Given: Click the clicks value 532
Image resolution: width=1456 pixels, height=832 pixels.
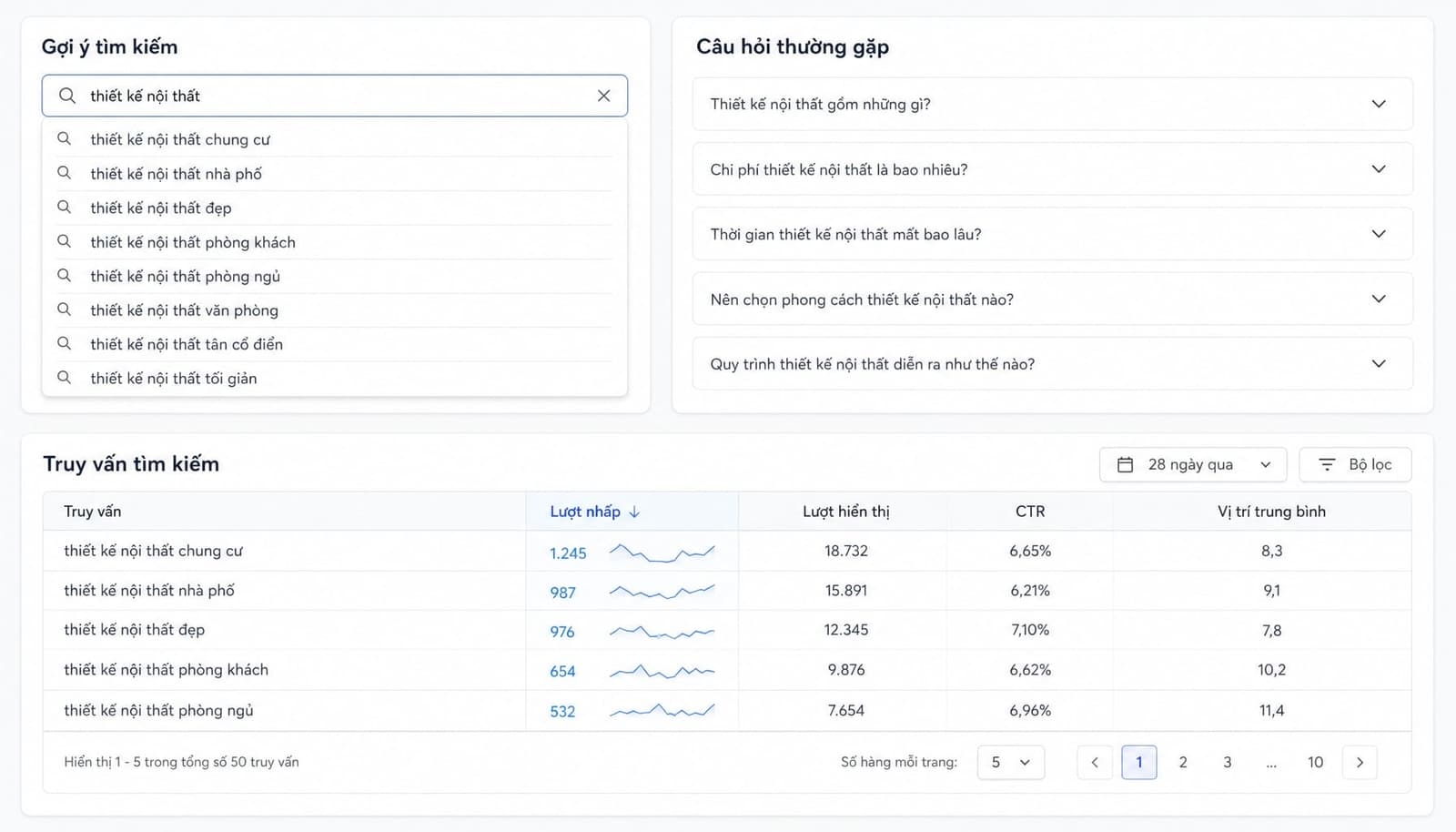Looking at the screenshot, I should pos(562,712).
